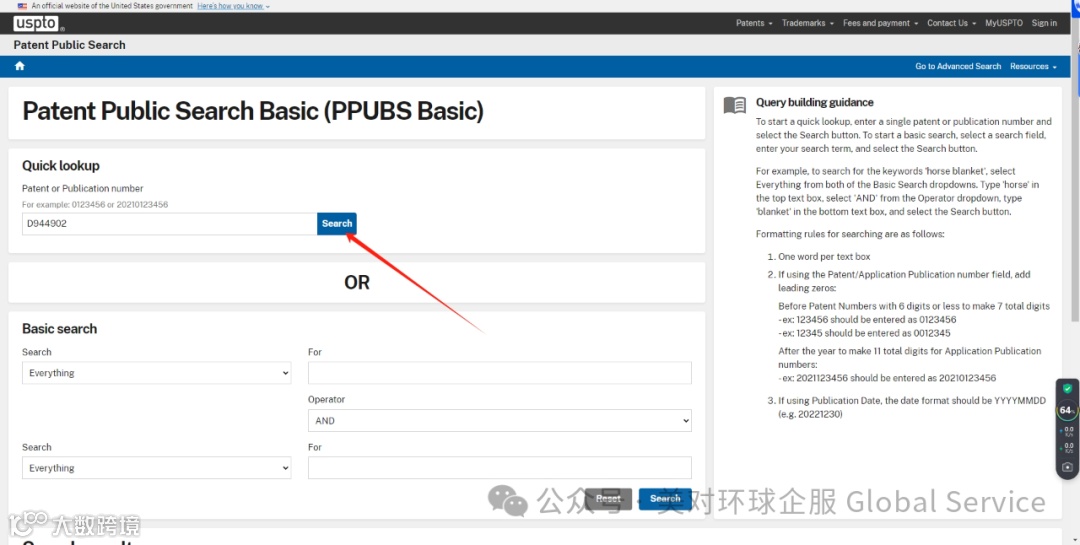Open the Resources dropdown
Image resolution: width=1080 pixels, height=545 pixels.
1033,66
